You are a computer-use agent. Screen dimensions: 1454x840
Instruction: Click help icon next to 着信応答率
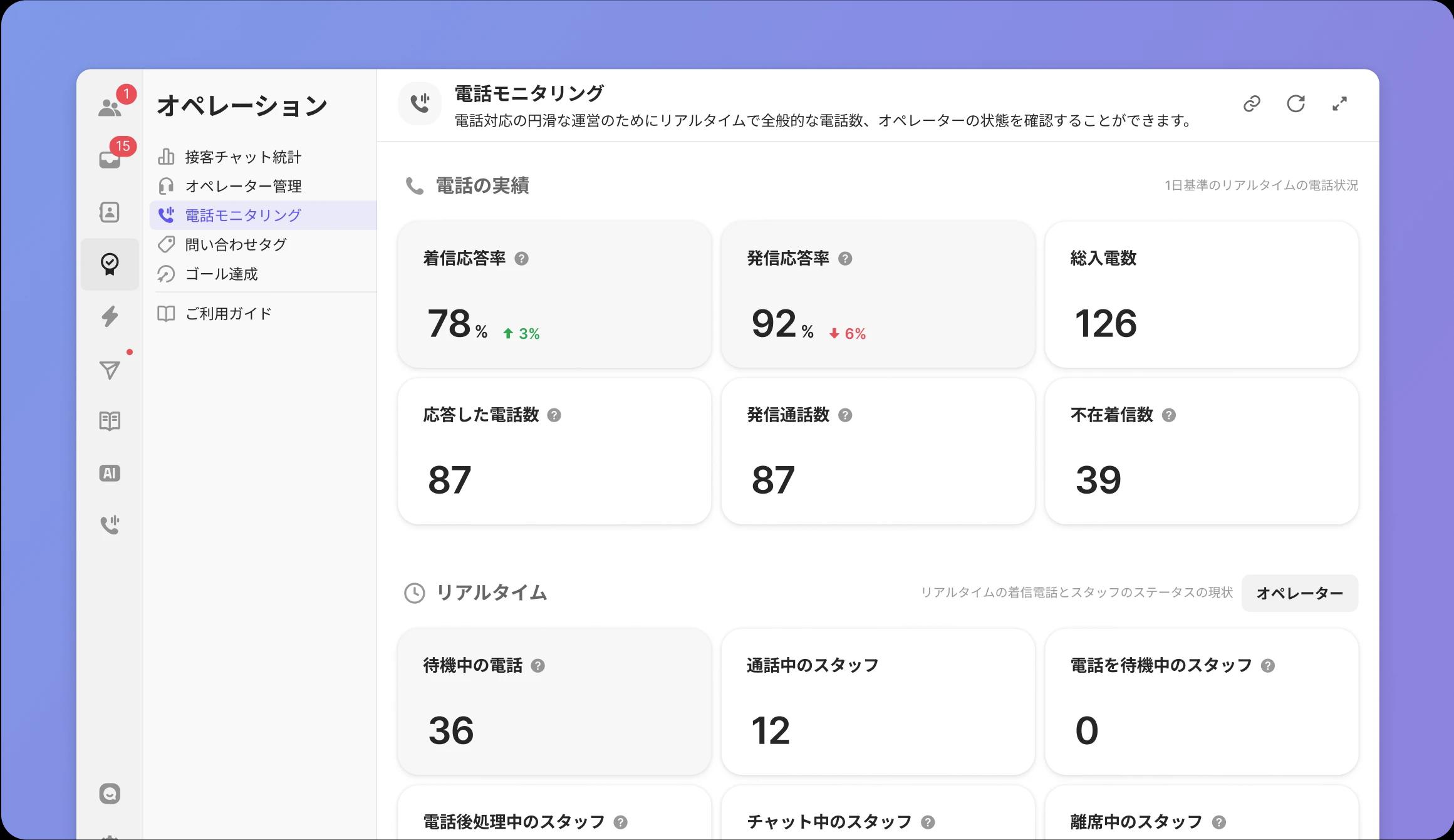coord(521,259)
